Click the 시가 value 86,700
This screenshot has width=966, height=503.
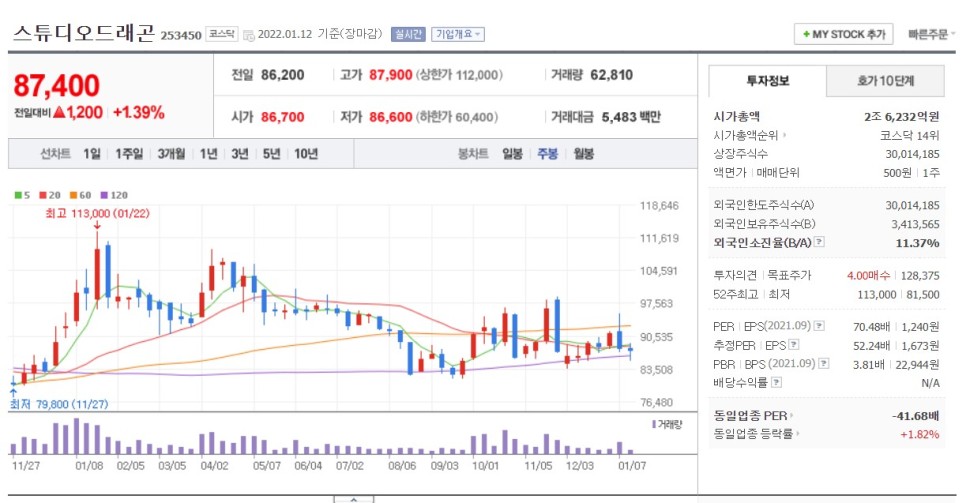click(x=282, y=117)
